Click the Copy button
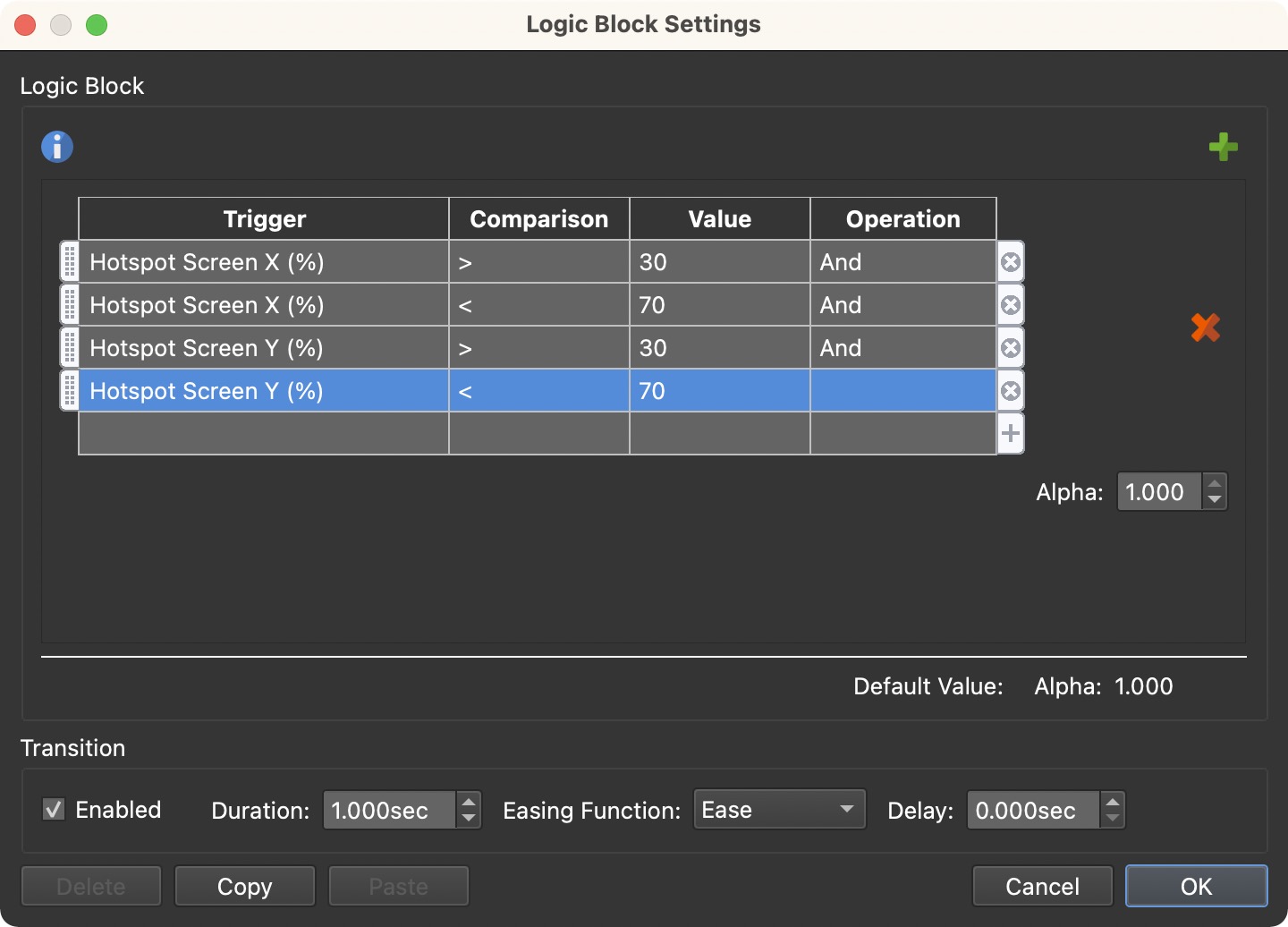The width and height of the screenshot is (1288, 927). point(244,886)
